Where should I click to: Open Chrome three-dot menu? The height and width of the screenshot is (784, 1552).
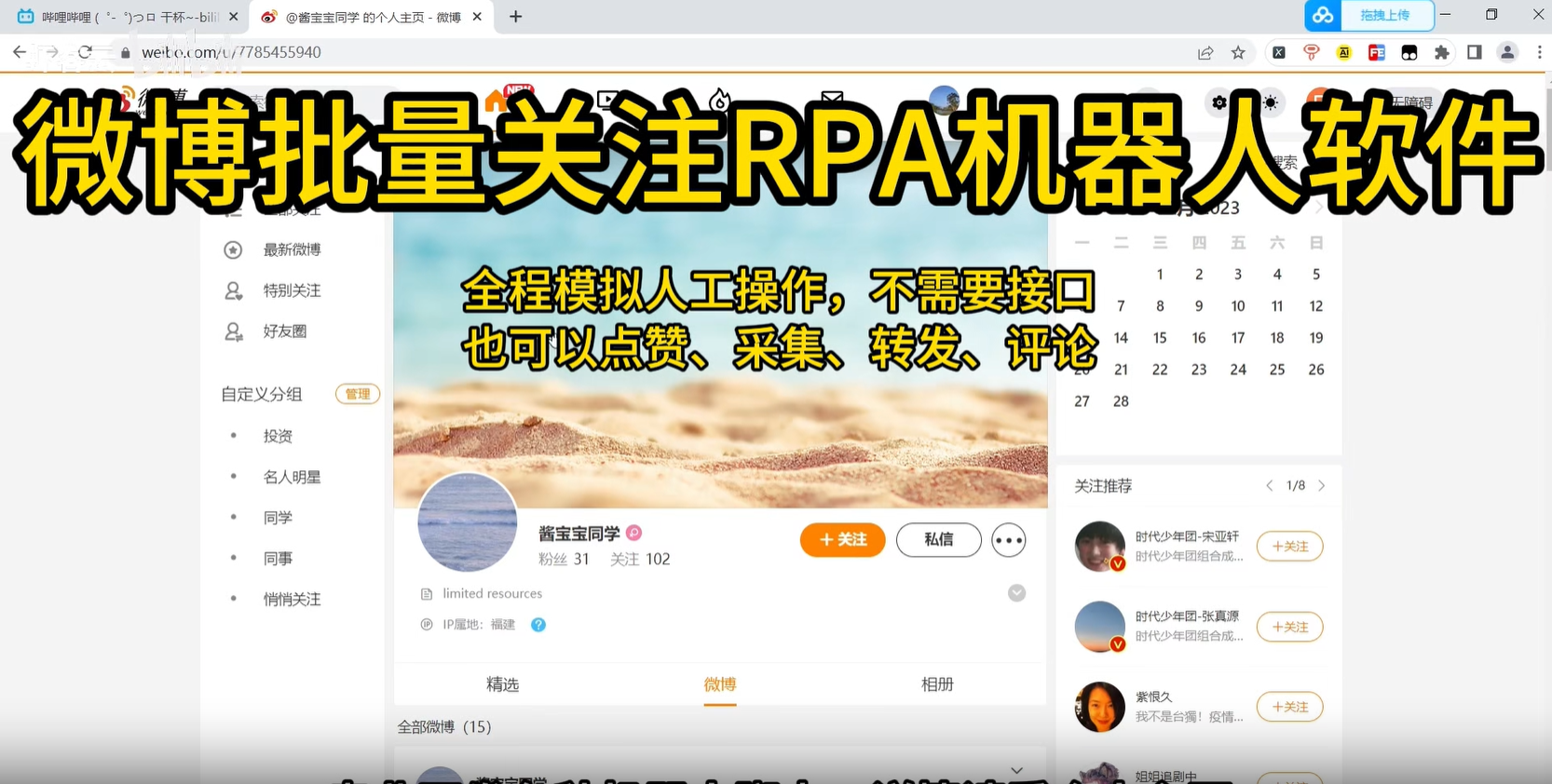[x=1539, y=53]
